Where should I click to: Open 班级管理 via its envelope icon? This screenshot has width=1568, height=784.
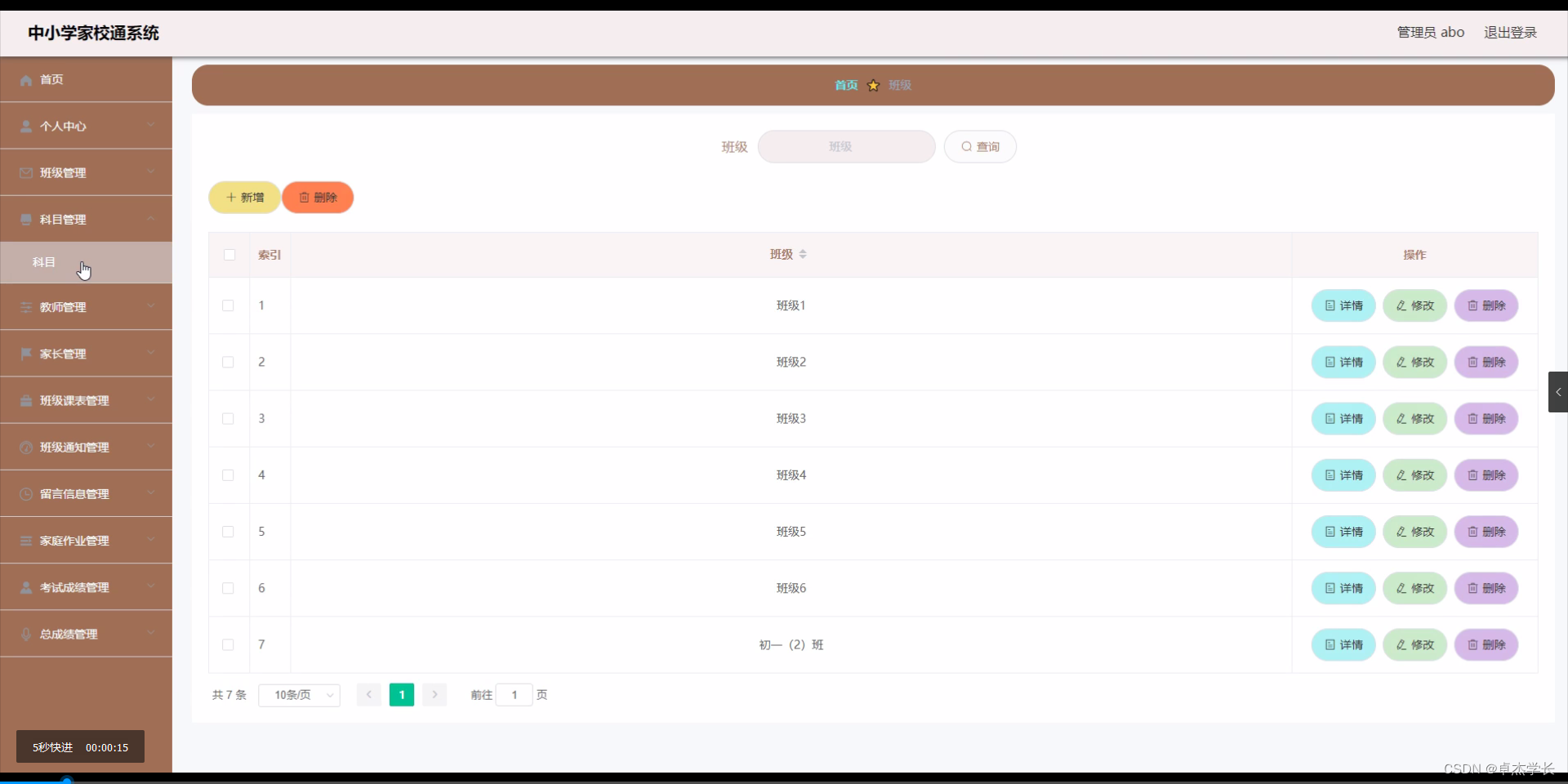coord(25,172)
